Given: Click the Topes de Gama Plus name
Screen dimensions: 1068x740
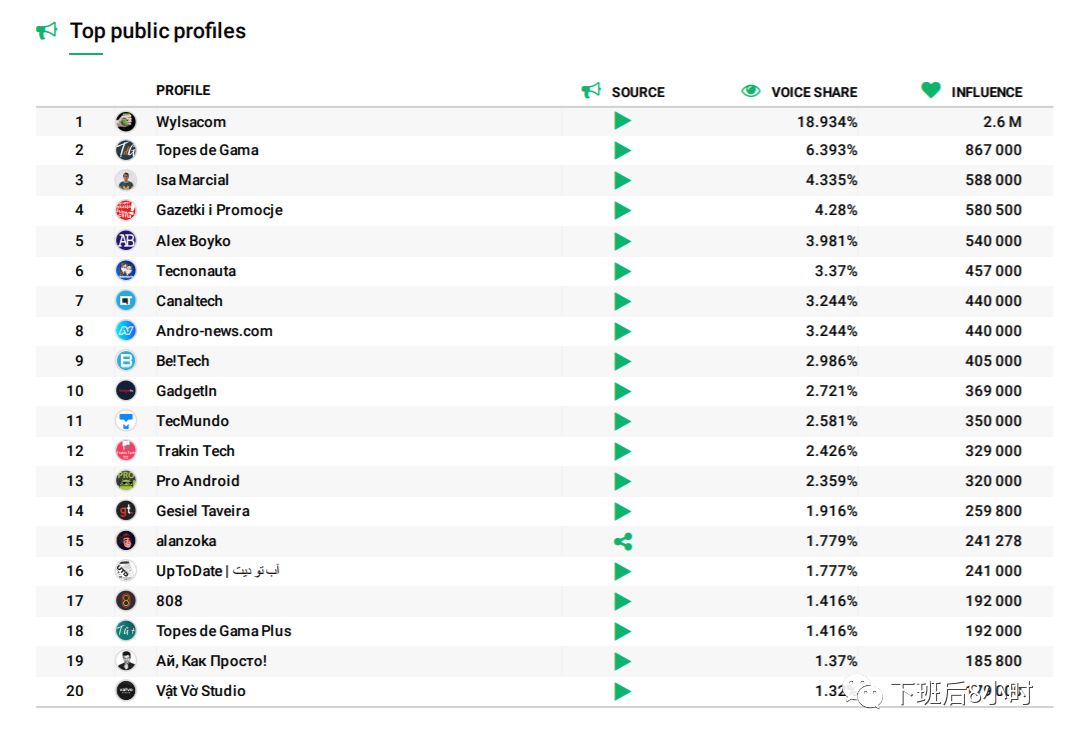Looking at the screenshot, I should (223, 631).
